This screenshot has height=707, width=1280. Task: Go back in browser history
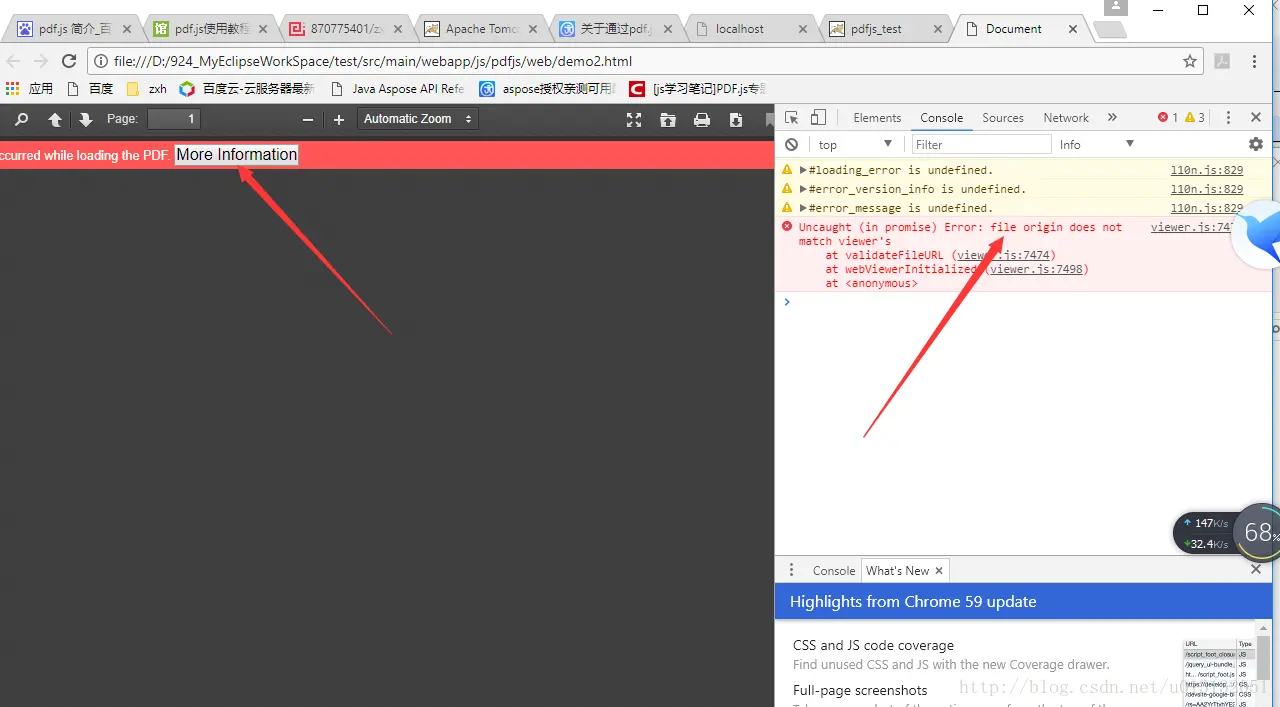13,61
